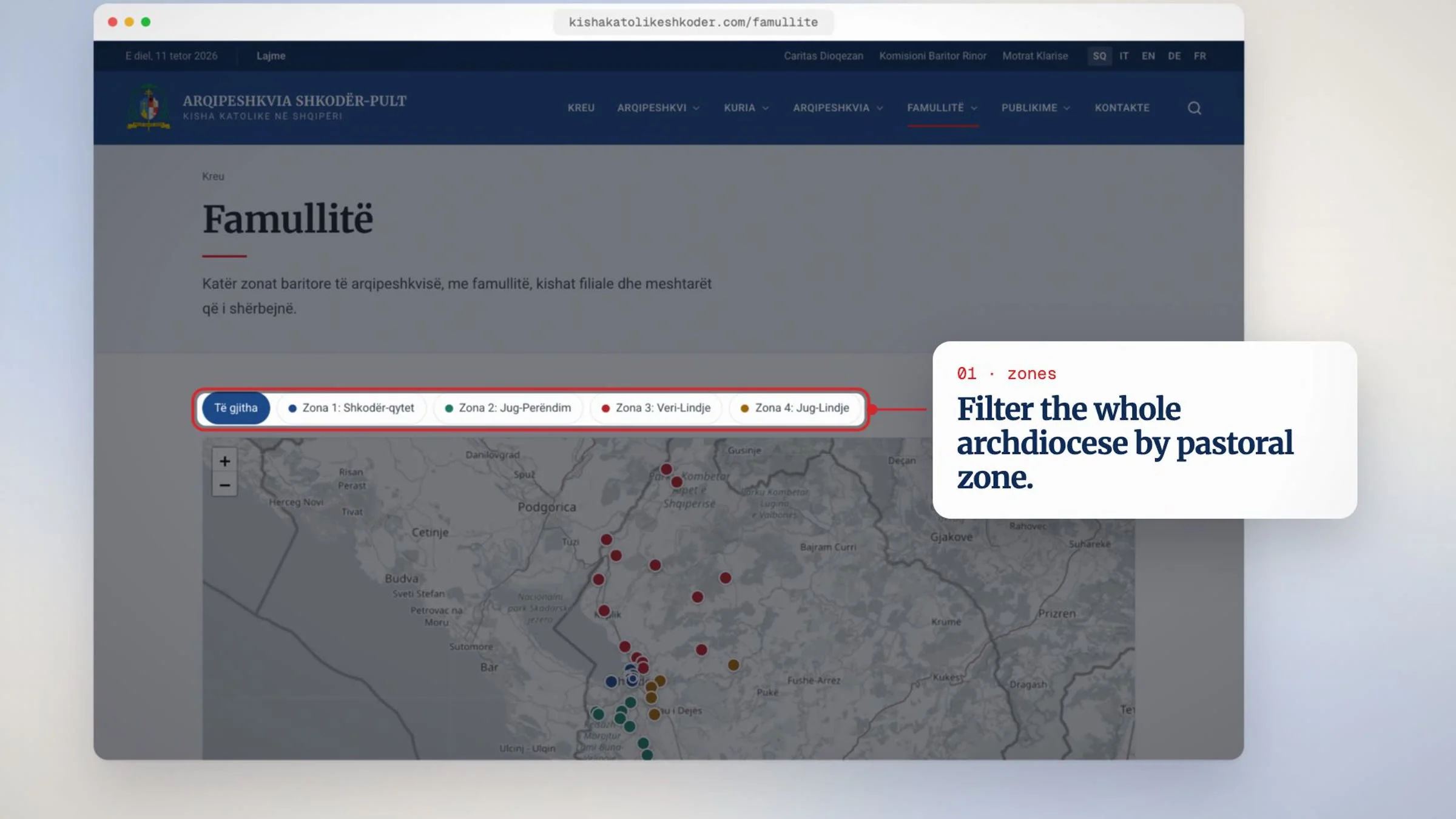Click the ARQIPESHKVIA SHKODËR-PULT site title

point(295,101)
